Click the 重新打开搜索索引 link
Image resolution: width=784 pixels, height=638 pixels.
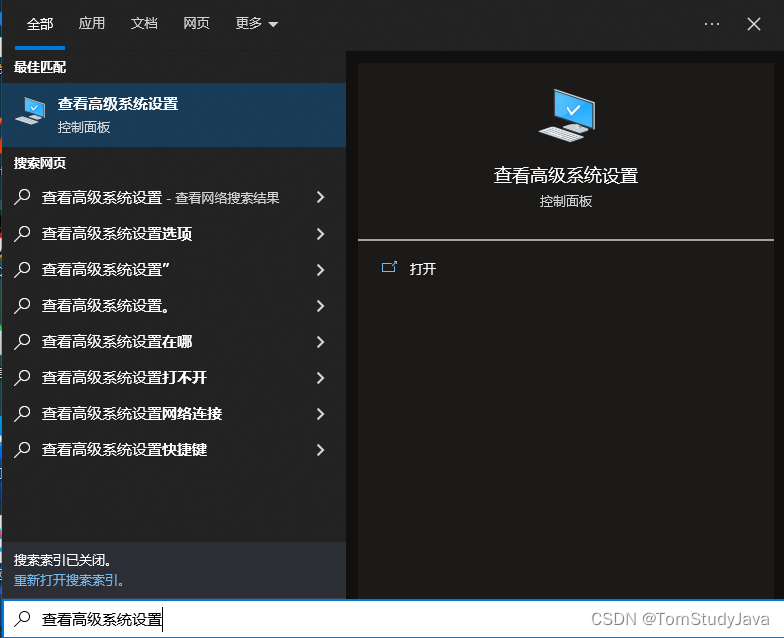click(x=68, y=580)
